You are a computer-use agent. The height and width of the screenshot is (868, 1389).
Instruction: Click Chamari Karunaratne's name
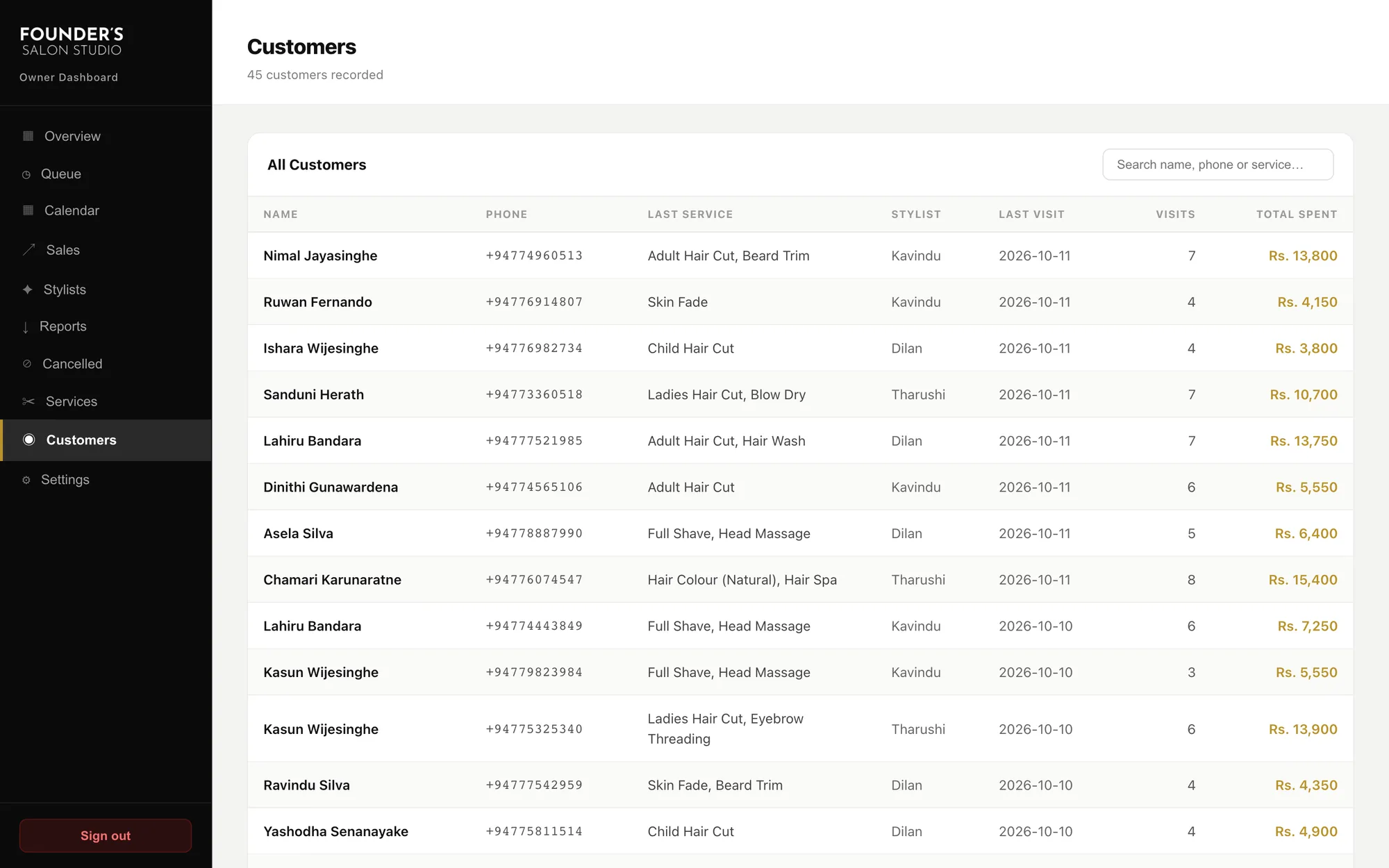click(x=332, y=580)
